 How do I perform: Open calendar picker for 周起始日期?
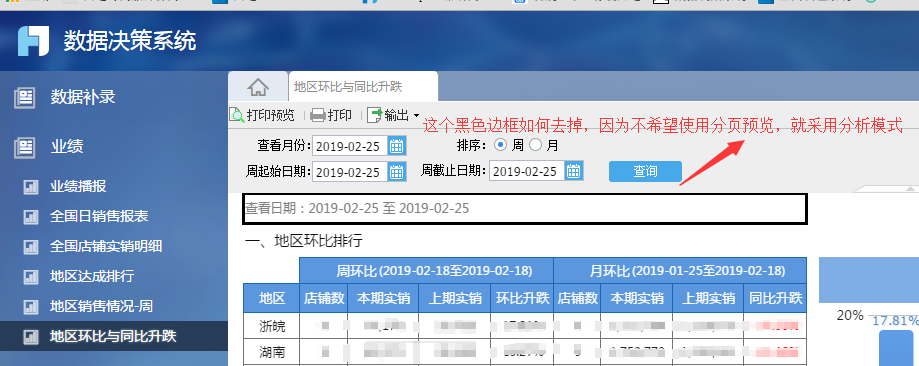click(397, 172)
